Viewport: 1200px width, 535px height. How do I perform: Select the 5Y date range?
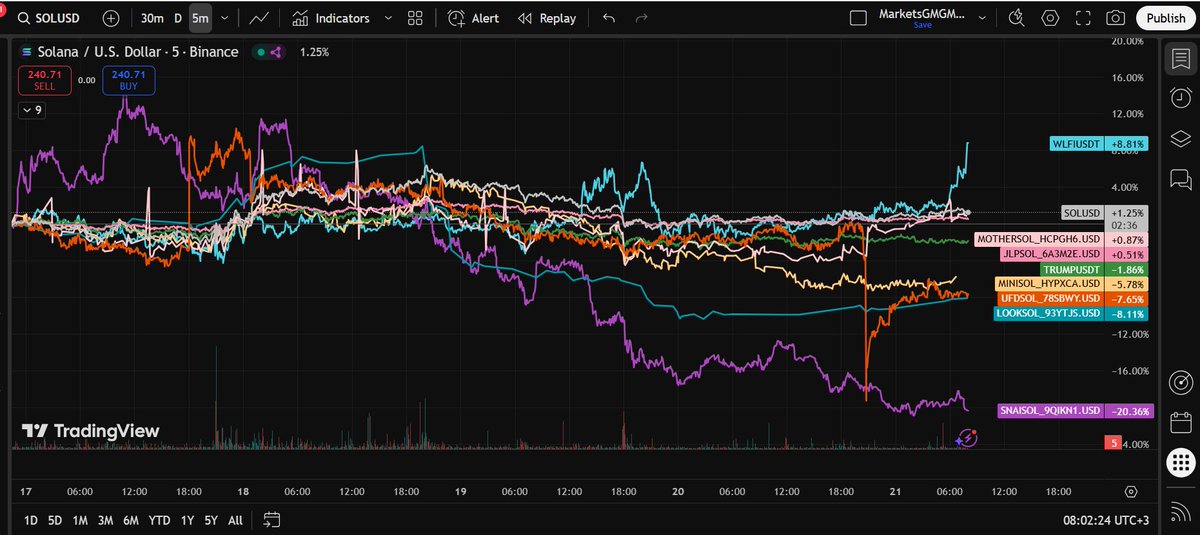tap(211, 520)
